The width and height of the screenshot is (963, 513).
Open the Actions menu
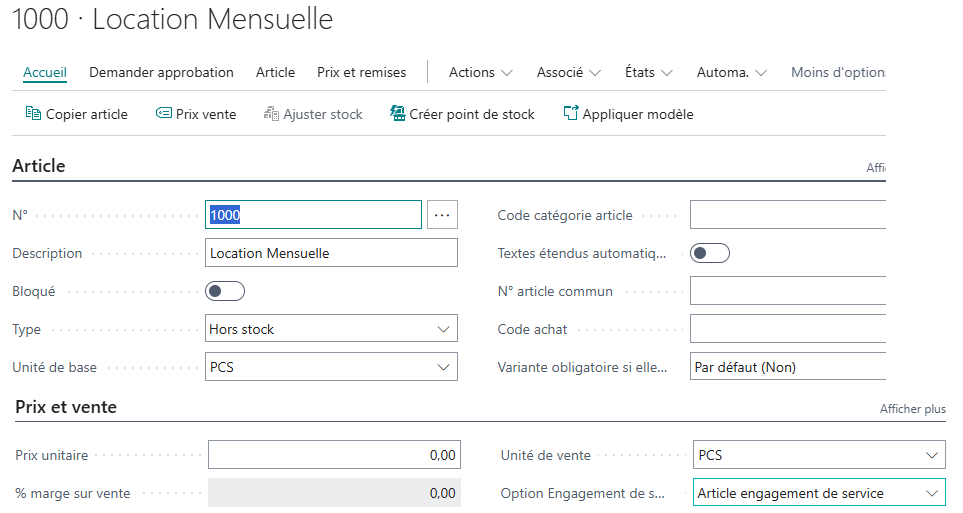[x=480, y=72]
